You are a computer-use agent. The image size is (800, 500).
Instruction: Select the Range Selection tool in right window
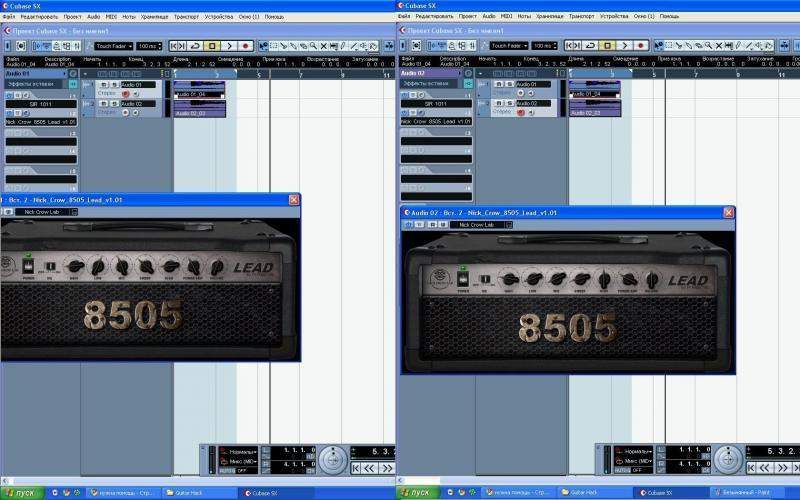pos(669,45)
